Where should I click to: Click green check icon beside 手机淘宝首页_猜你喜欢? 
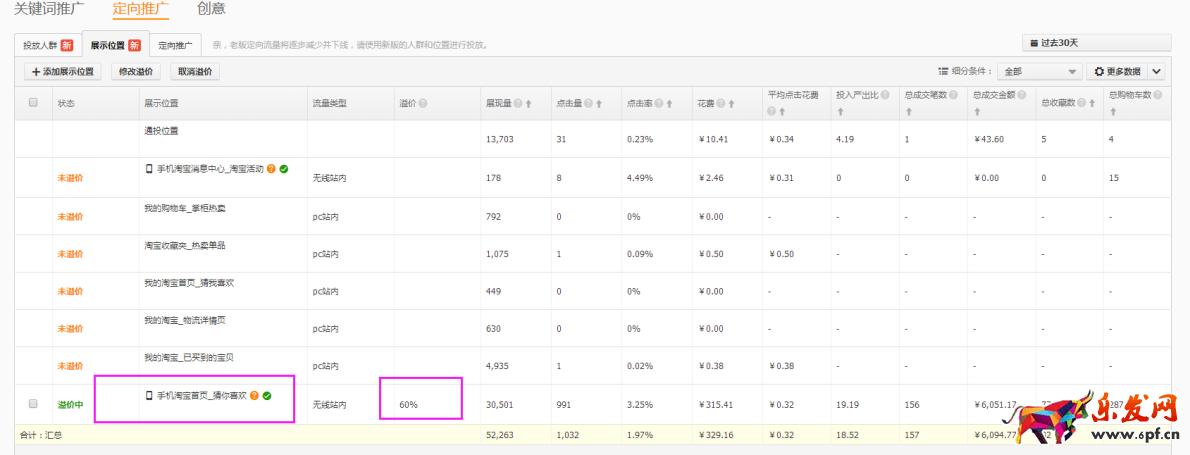click(267, 396)
